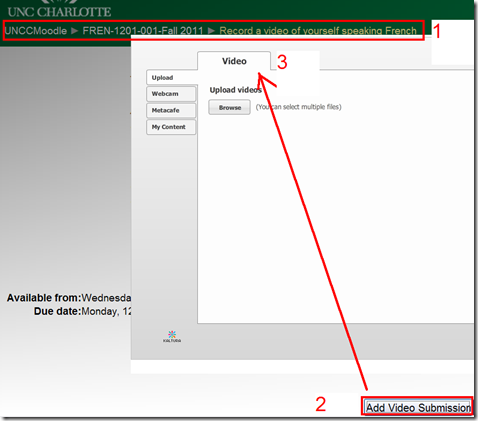This screenshot has width=478, height=421.
Task: Click the red number 2 annotation
Action: pos(321,404)
